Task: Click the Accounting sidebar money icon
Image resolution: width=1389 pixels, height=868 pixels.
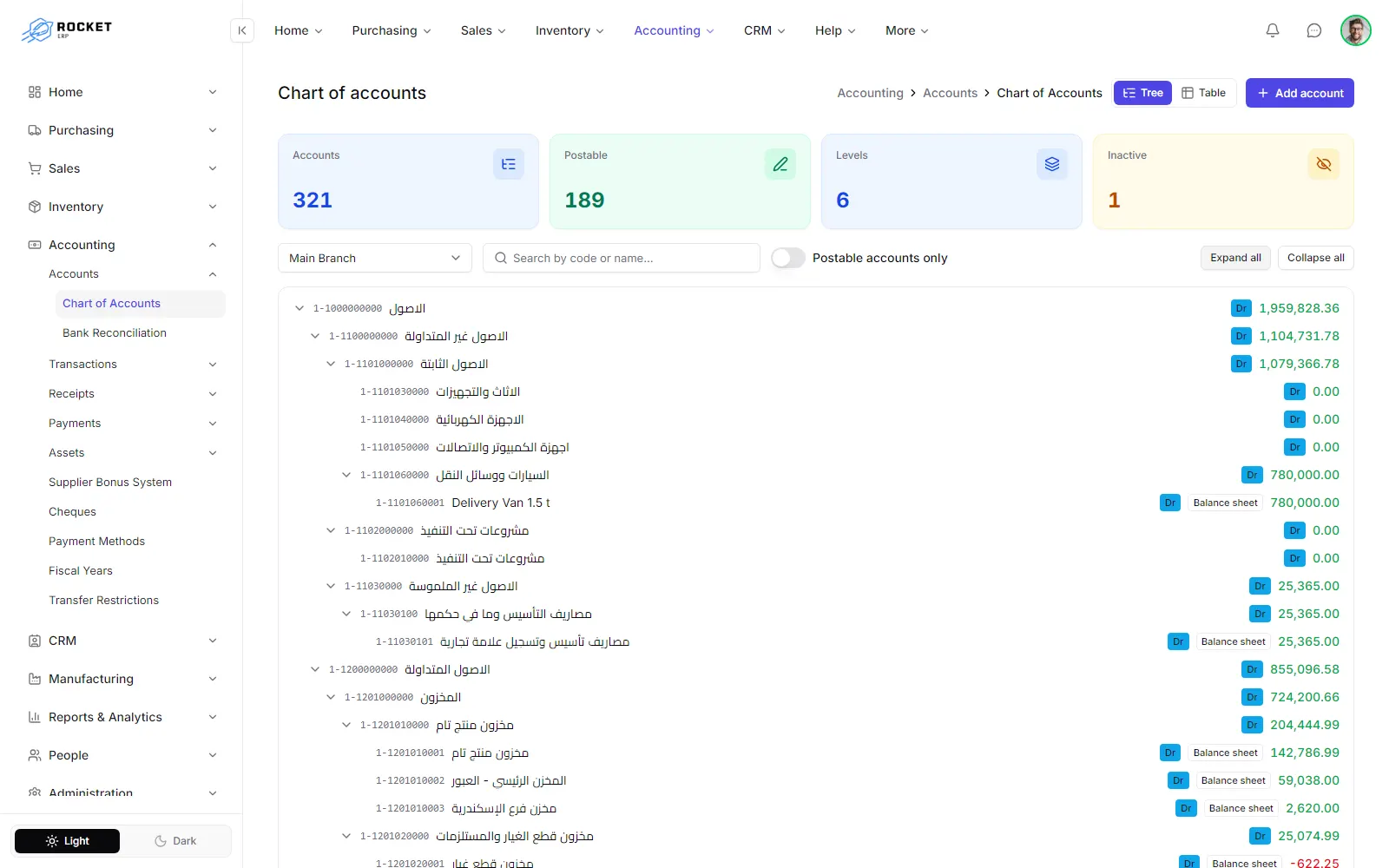Action: [x=35, y=245]
